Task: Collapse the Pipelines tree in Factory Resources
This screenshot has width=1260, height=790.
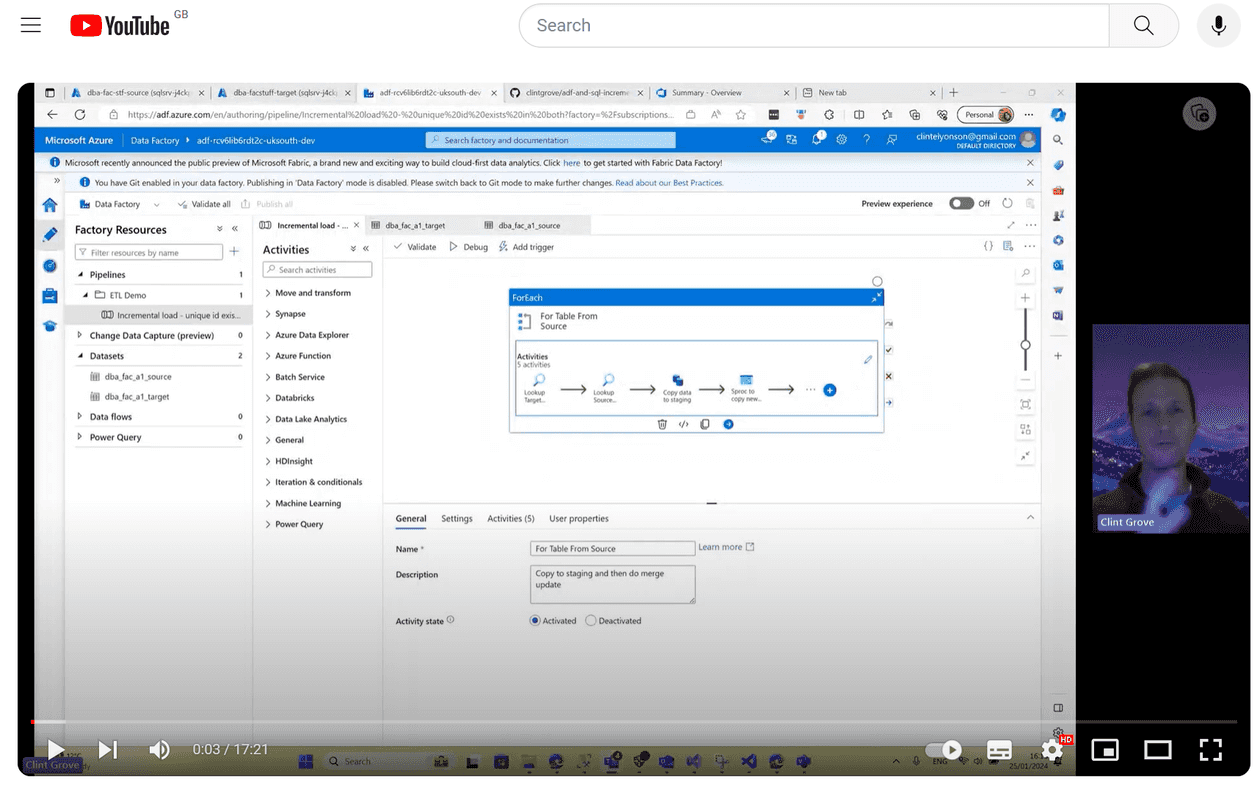Action: coord(79,274)
